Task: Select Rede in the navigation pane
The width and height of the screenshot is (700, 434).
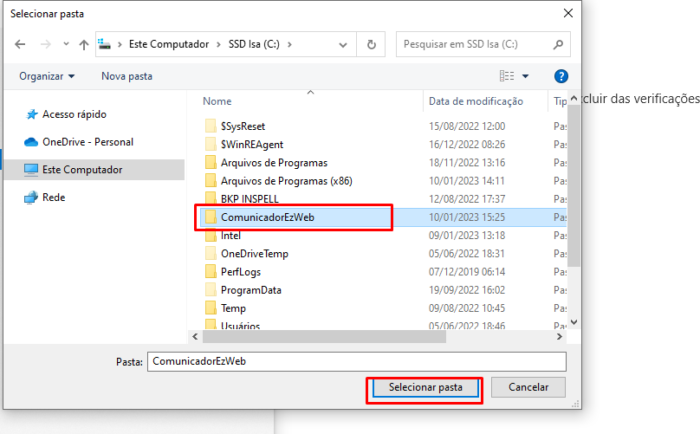Action: (53, 197)
